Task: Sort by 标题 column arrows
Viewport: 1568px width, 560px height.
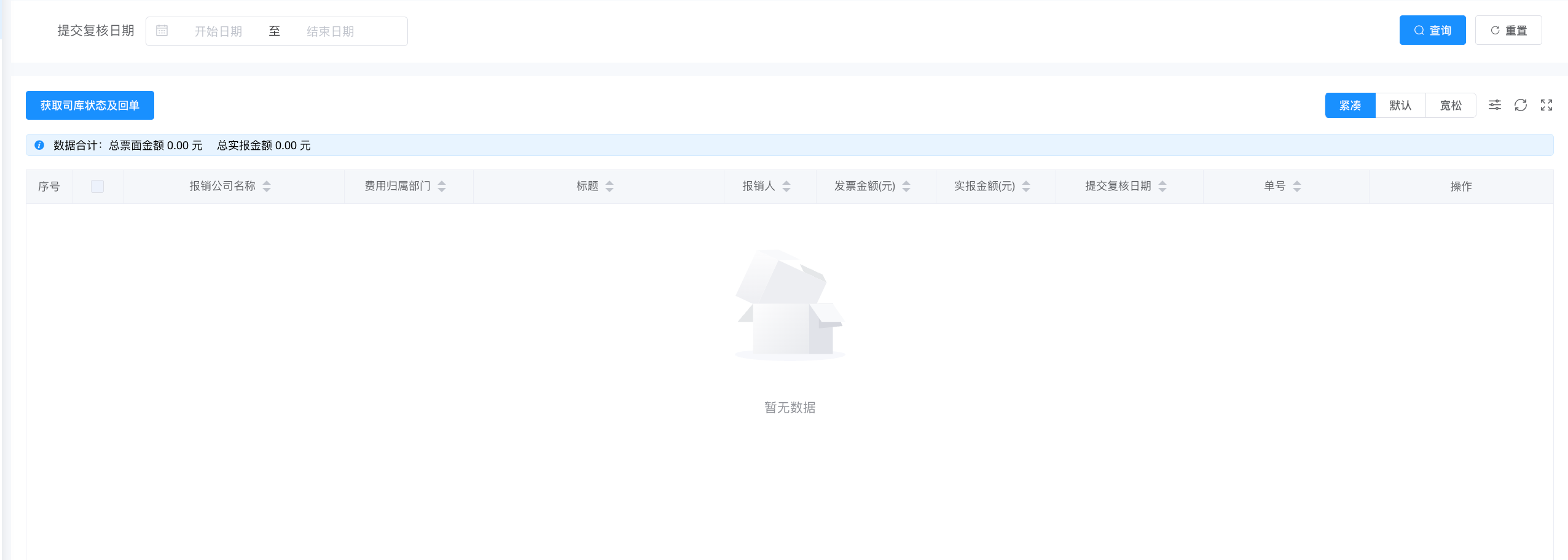Action: (x=610, y=186)
